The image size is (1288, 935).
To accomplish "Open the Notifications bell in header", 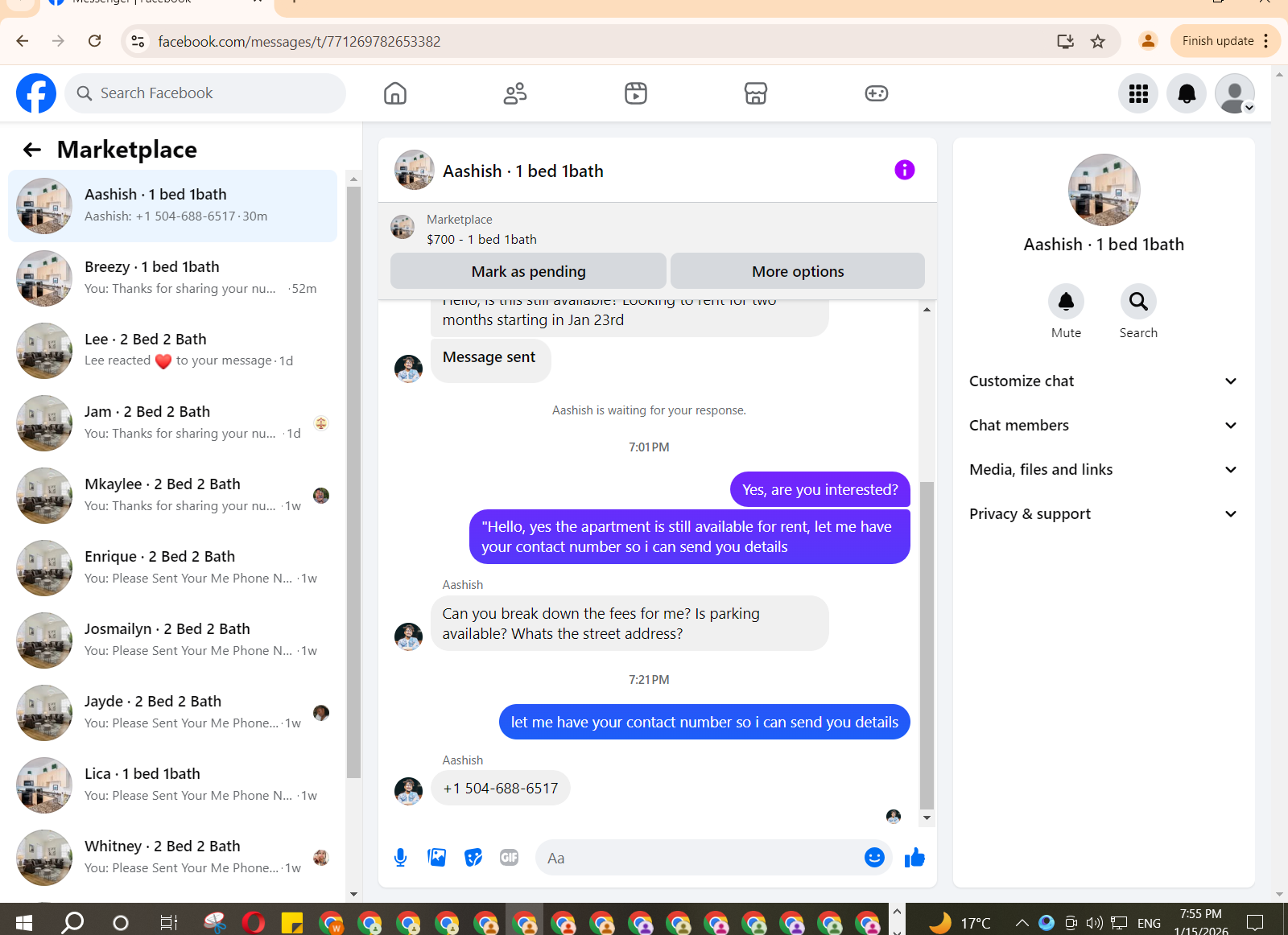I will pos(1187,93).
